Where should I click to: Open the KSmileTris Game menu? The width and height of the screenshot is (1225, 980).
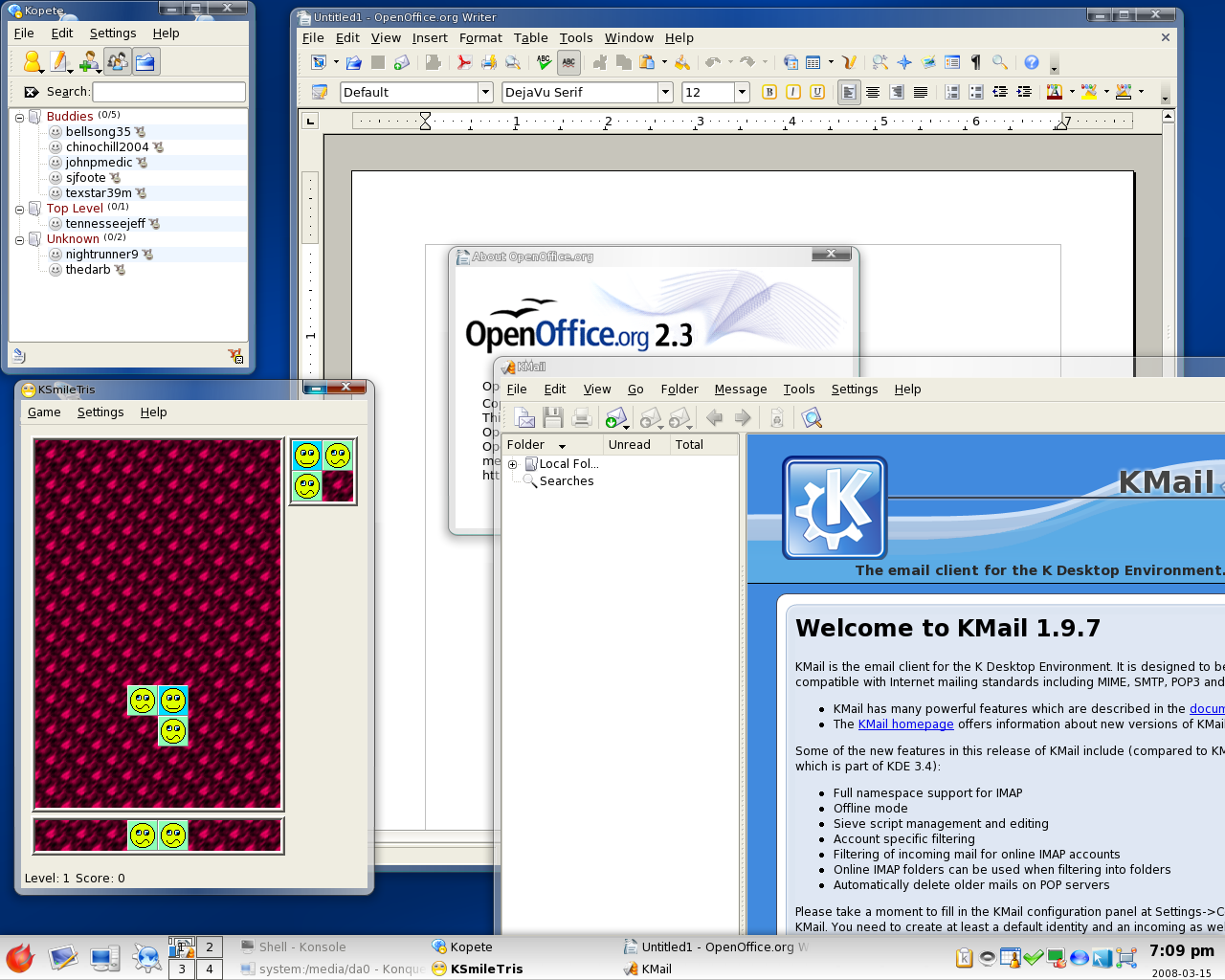(44, 412)
